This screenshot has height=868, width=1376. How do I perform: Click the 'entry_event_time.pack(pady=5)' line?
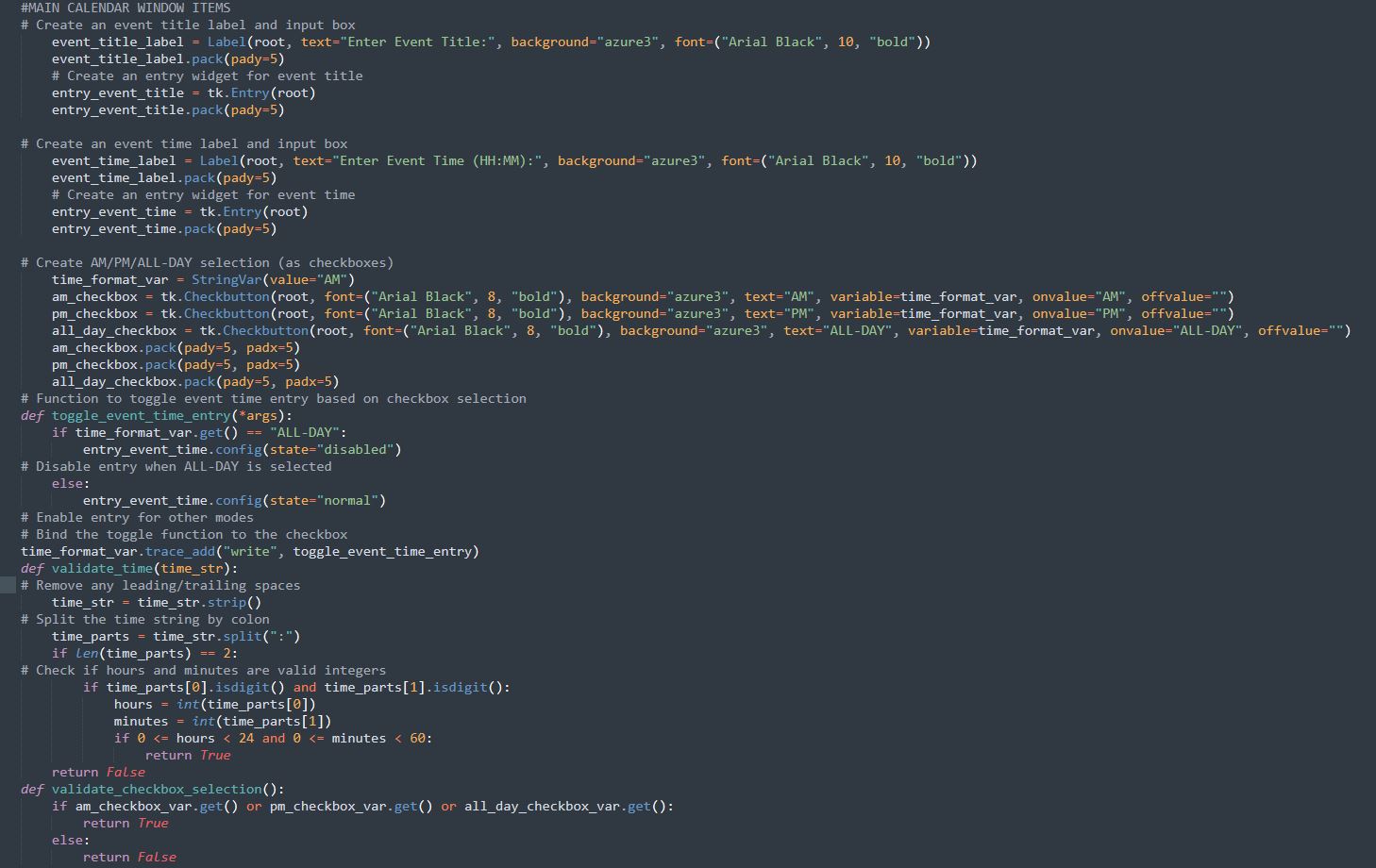164,228
